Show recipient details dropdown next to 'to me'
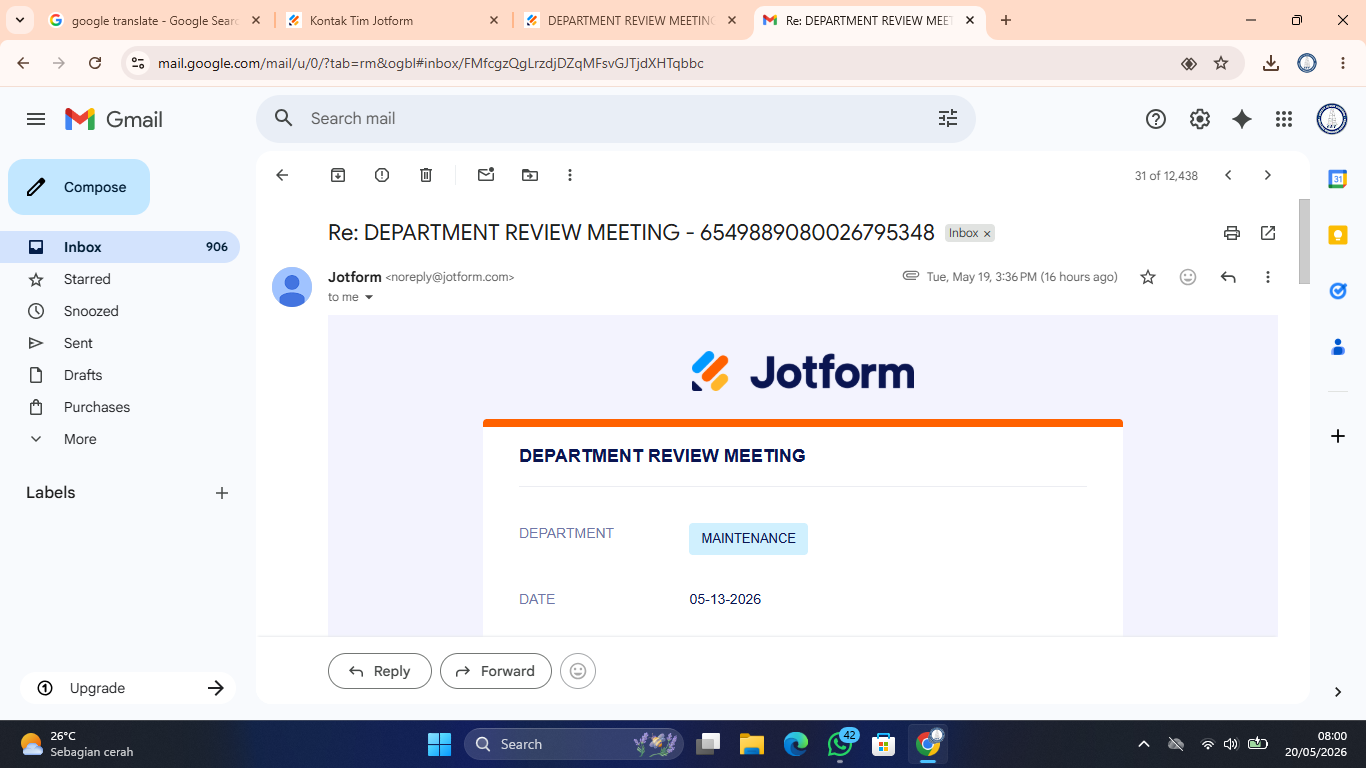This screenshot has width=1366, height=768. click(x=369, y=297)
